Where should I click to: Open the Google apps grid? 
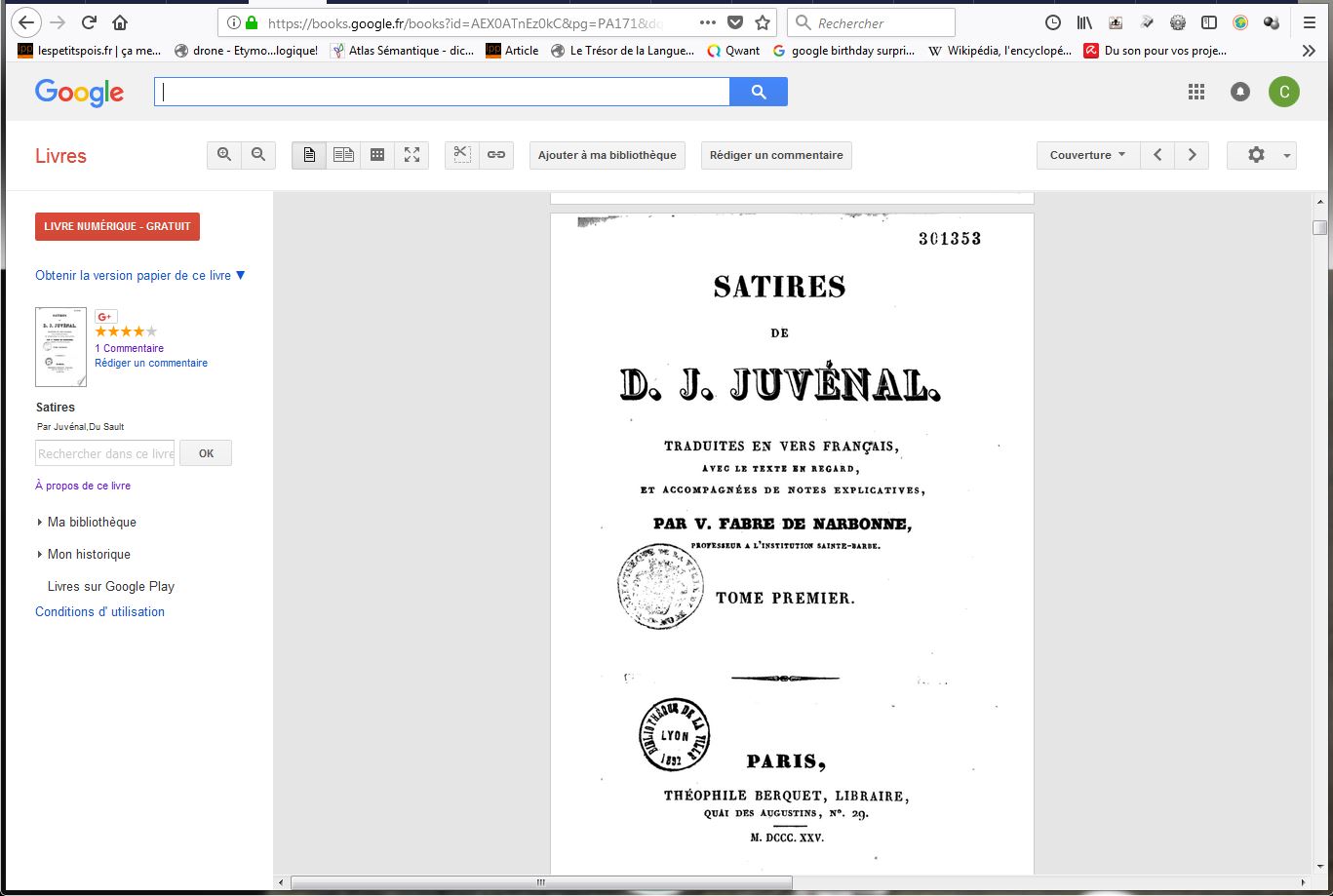(1196, 92)
